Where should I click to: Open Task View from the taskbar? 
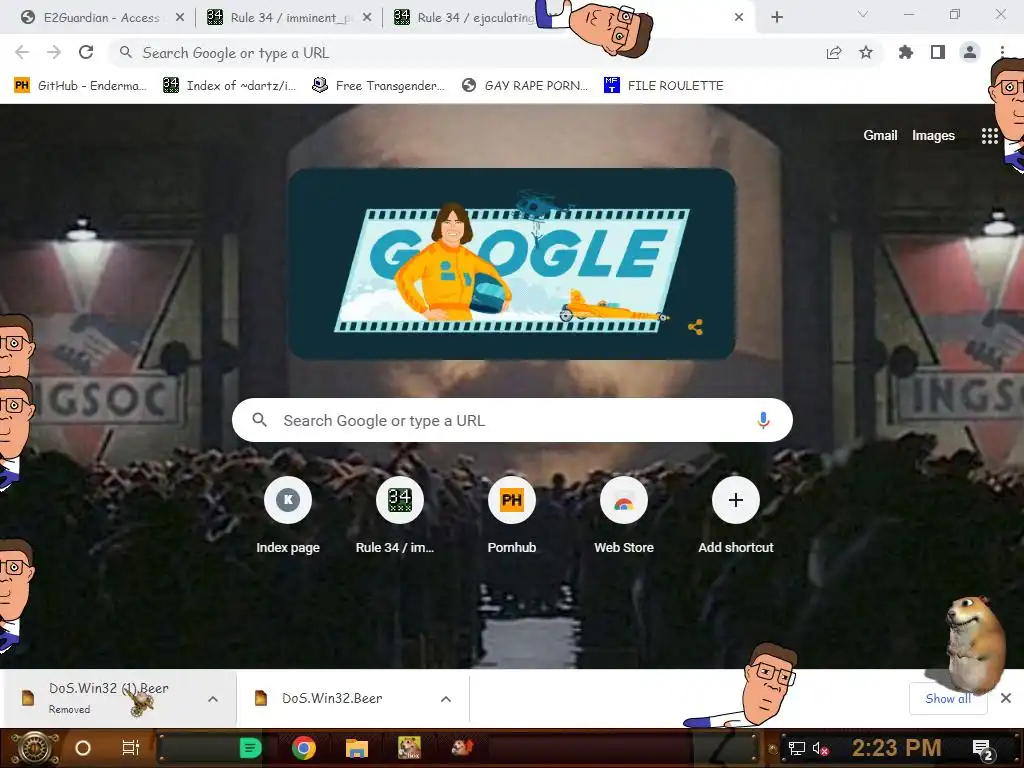pyautogui.click(x=131, y=748)
